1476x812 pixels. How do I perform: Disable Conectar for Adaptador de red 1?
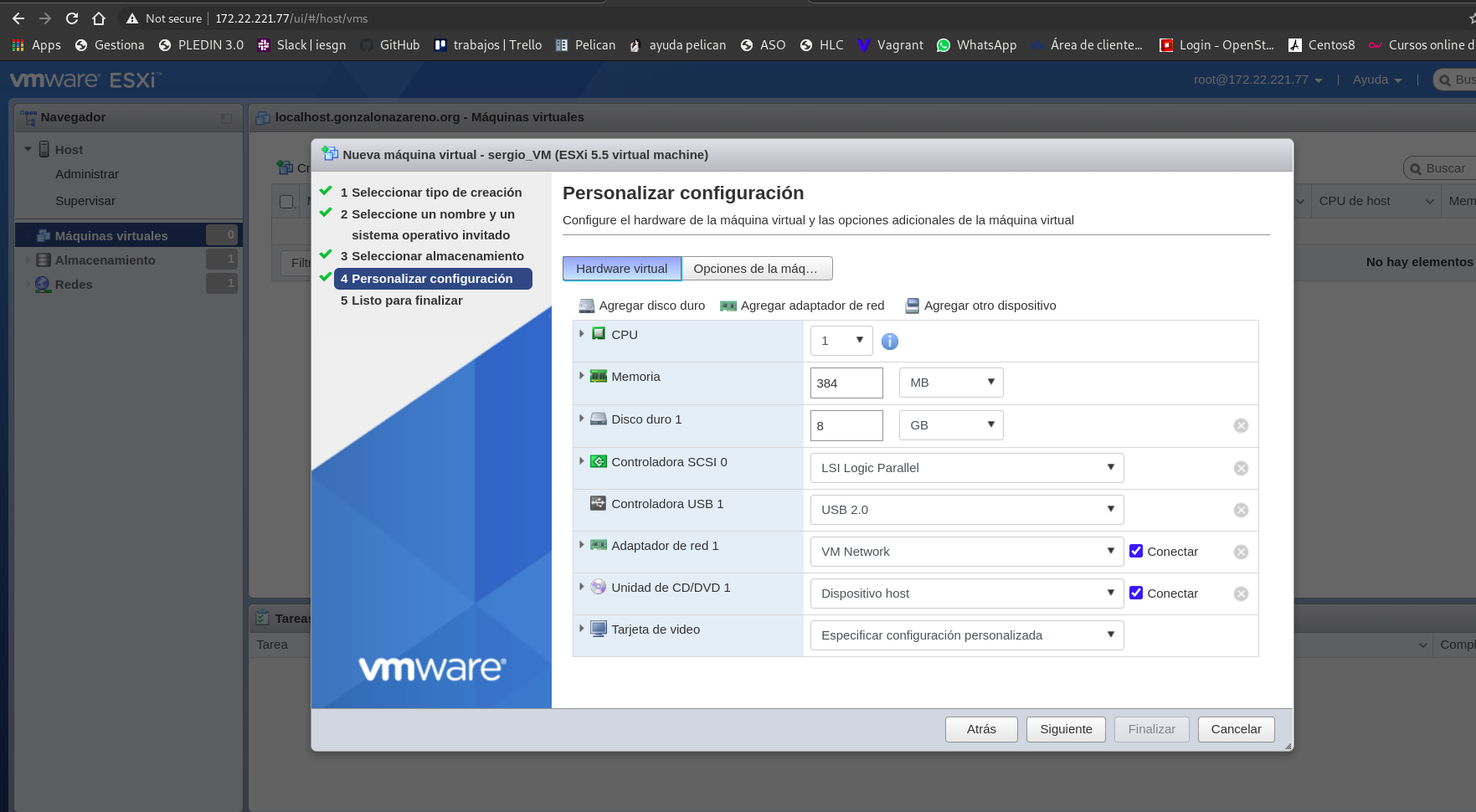point(1136,551)
